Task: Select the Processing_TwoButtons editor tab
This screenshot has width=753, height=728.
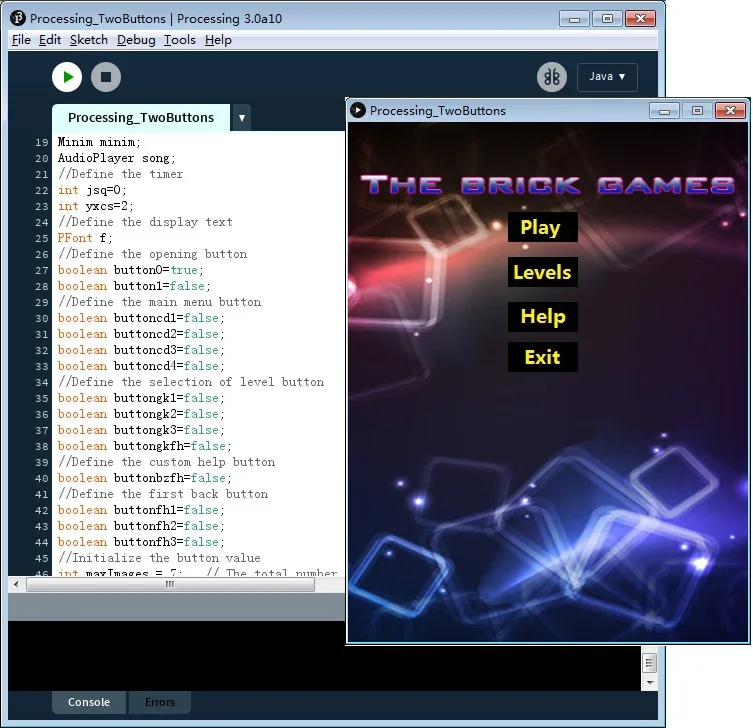Action: point(141,118)
